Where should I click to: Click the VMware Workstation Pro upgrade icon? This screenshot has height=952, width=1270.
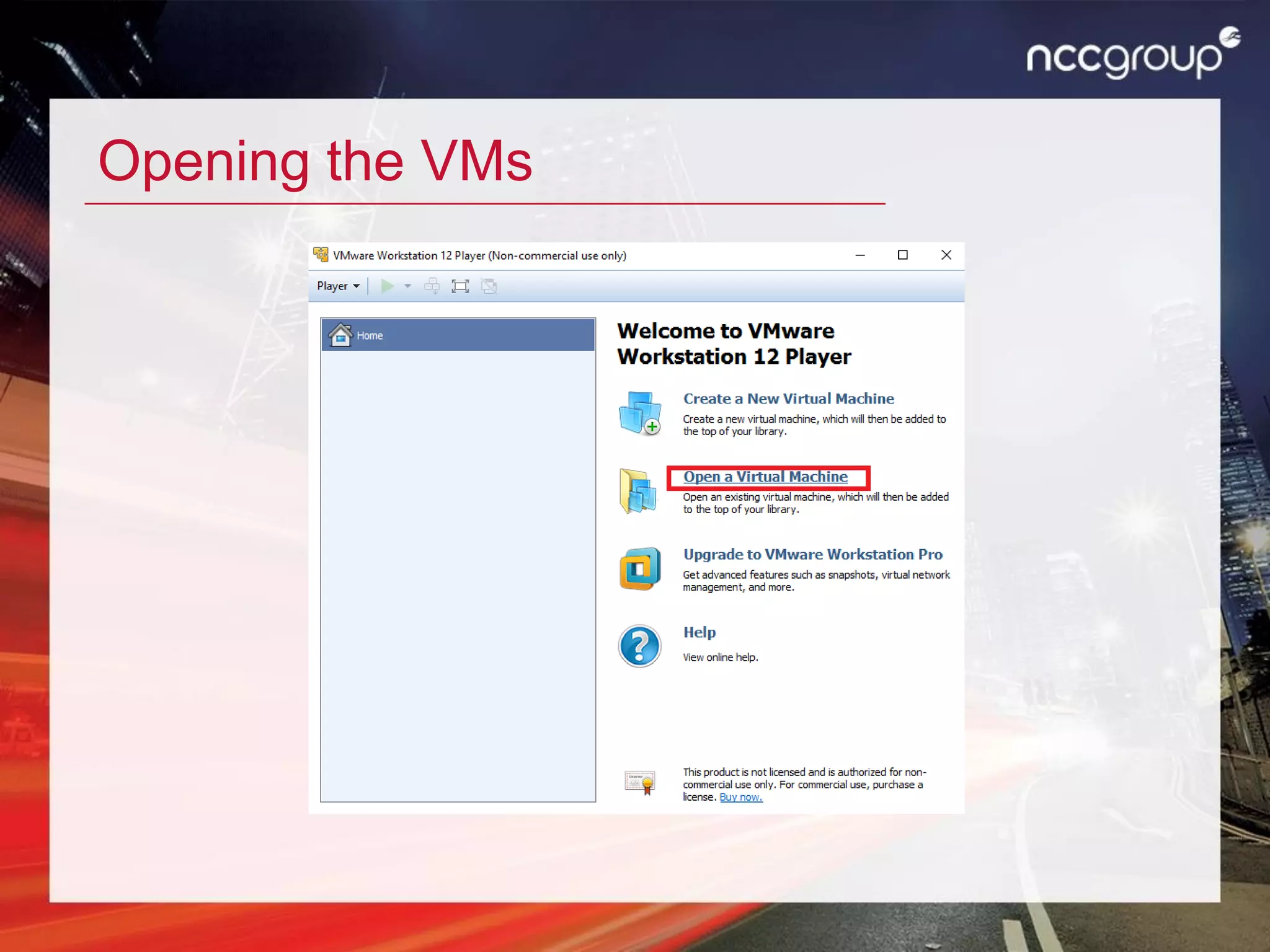640,568
